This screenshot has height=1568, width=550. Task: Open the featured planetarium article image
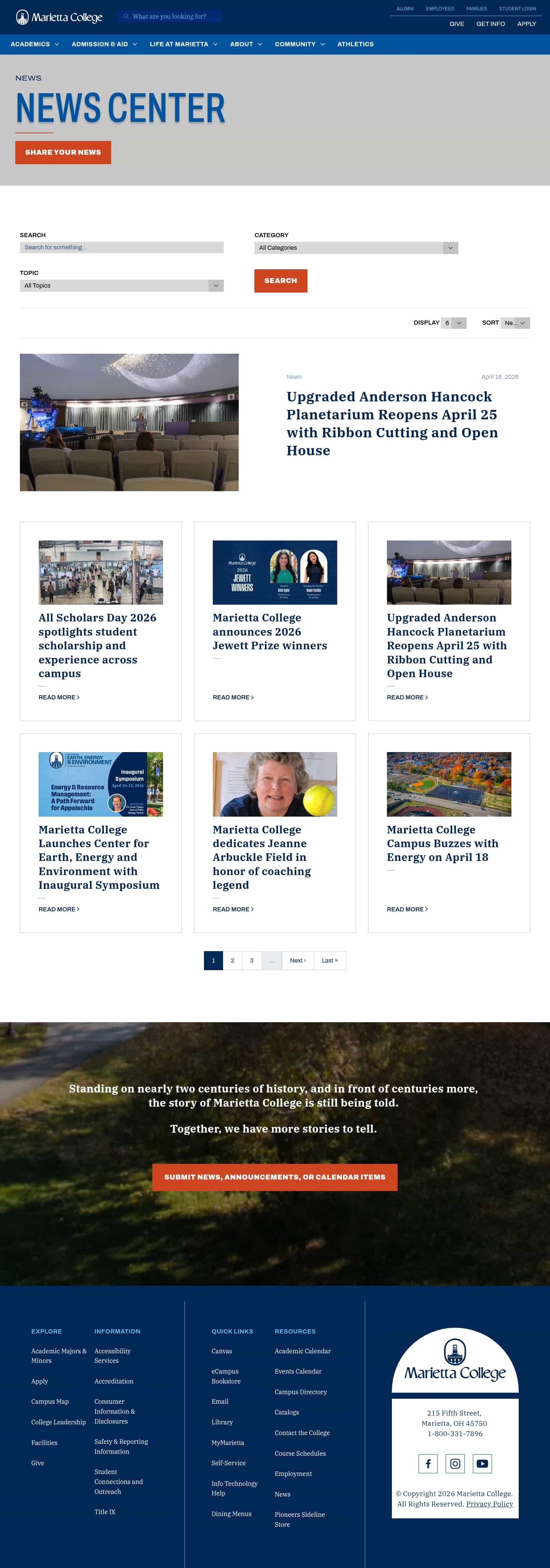pyautogui.click(x=129, y=422)
